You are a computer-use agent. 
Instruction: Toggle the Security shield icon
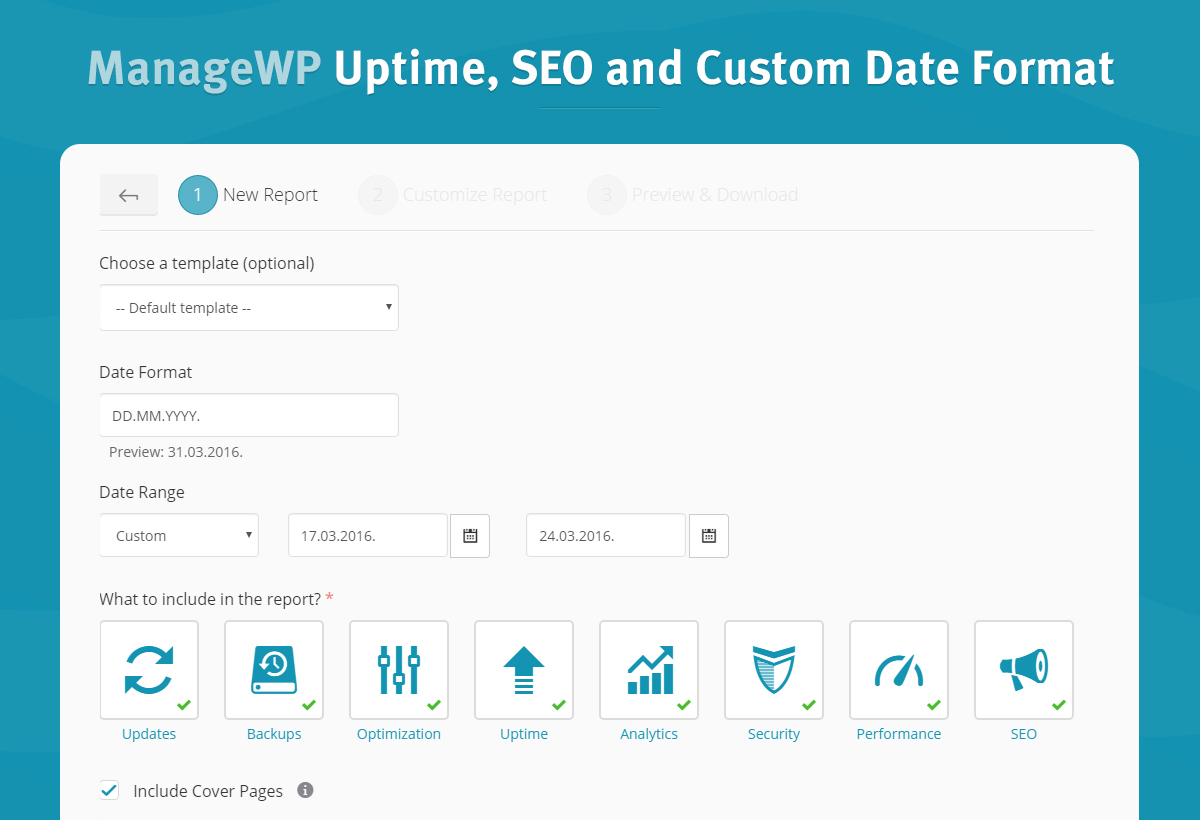click(x=774, y=670)
